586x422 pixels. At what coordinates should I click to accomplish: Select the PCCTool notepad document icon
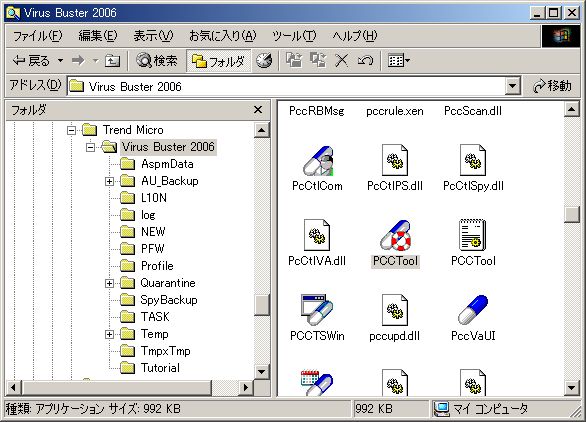point(473,235)
